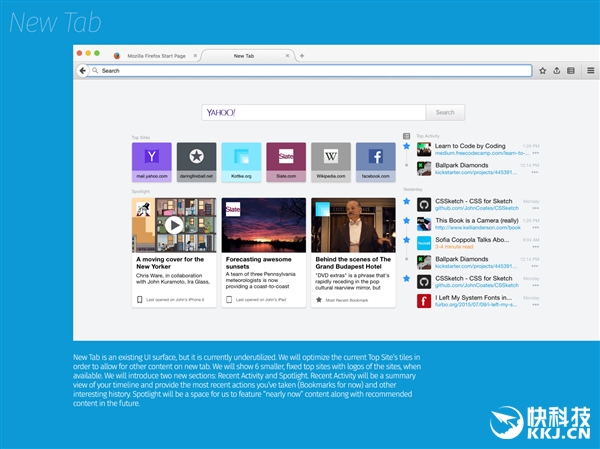The width and height of the screenshot is (600, 449).
Task: Focus the Search address bar
Action: pos(309,70)
